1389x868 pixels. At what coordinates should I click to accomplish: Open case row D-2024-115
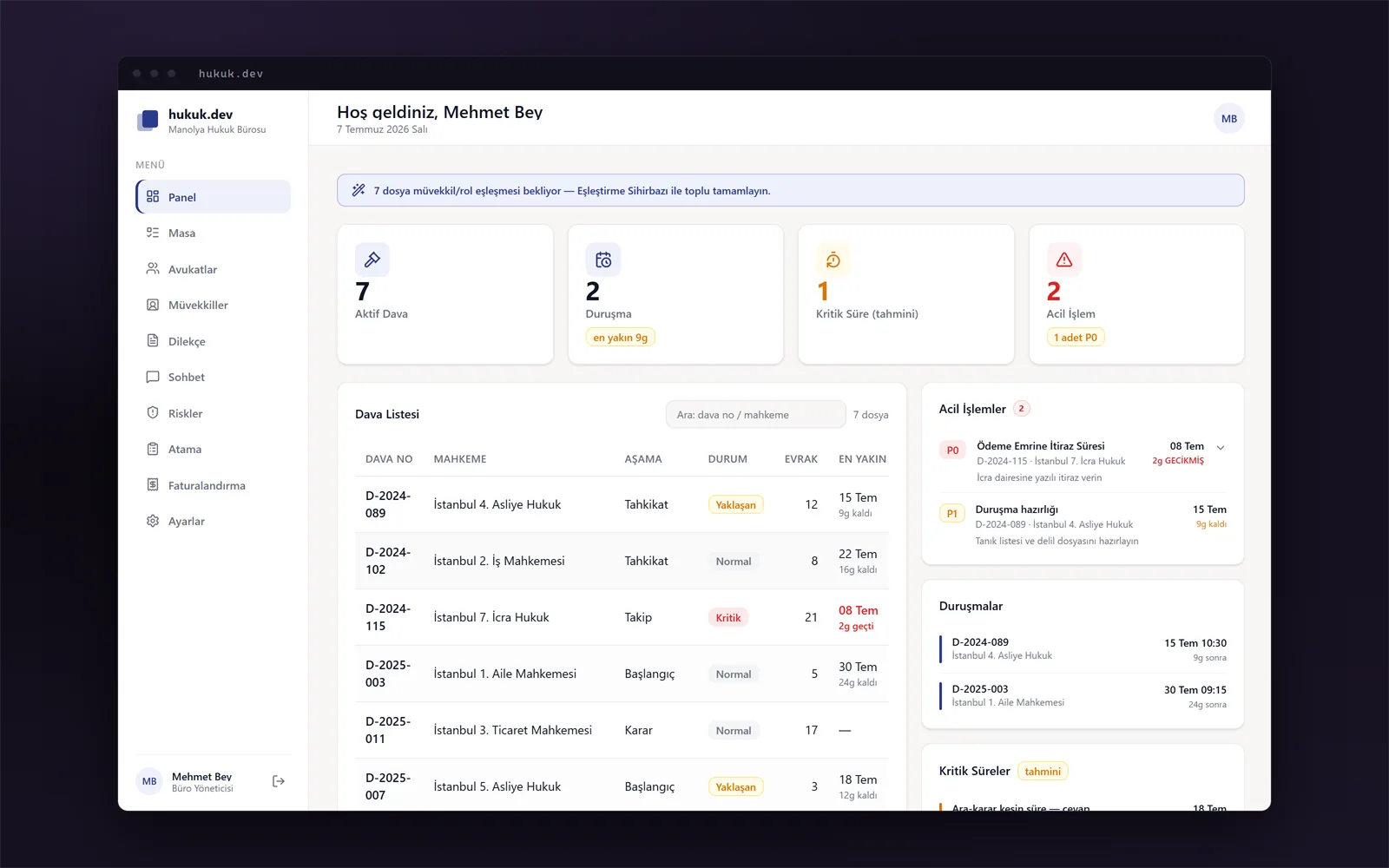coord(622,617)
